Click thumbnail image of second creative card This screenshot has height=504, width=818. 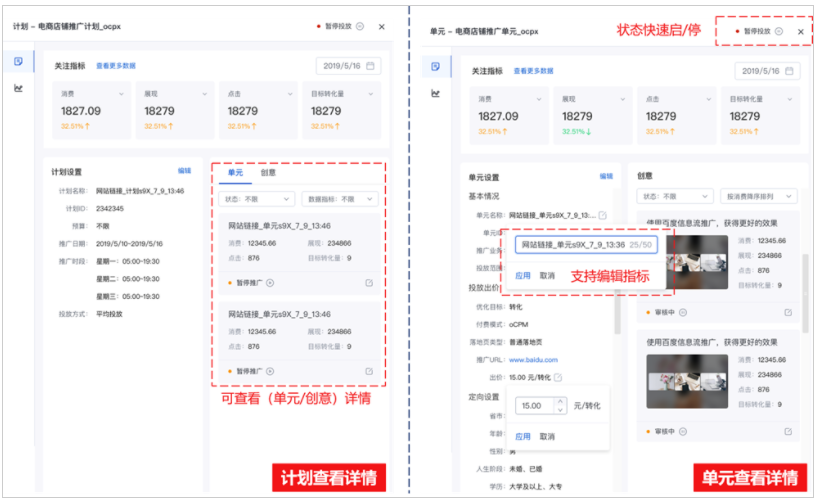tap(687, 381)
